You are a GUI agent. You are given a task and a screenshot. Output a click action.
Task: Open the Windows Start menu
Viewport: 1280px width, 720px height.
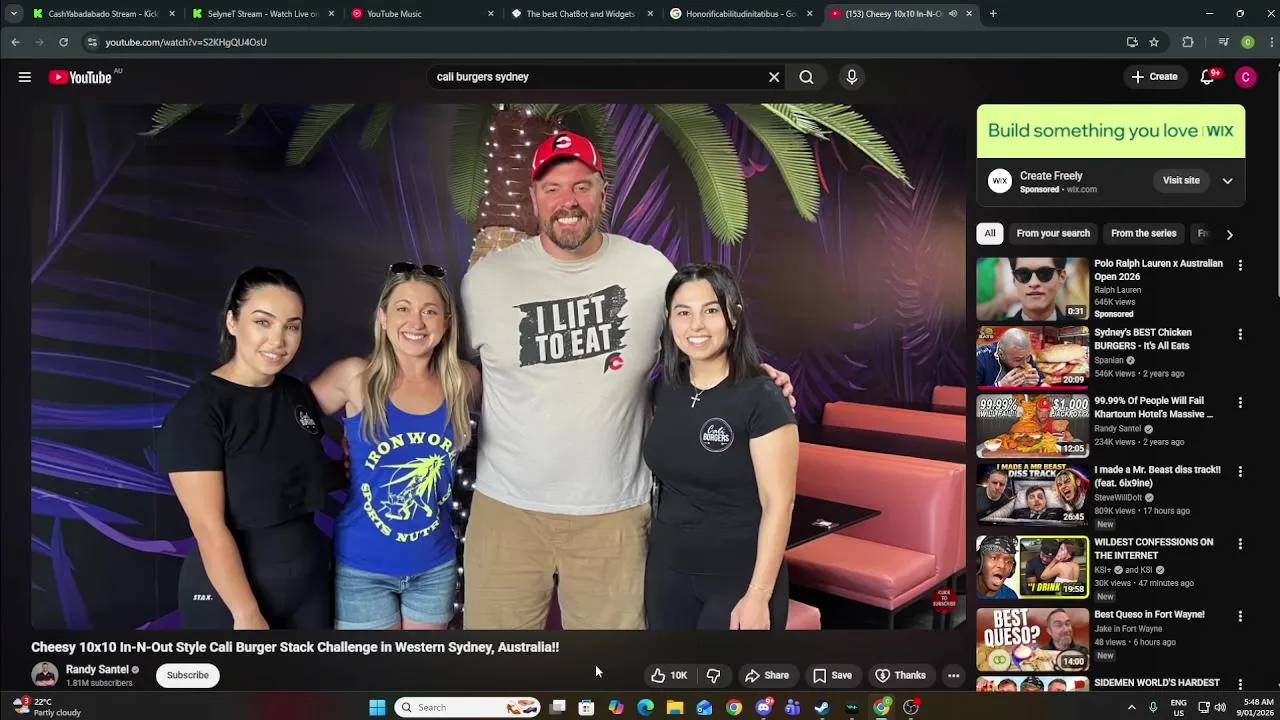click(377, 707)
